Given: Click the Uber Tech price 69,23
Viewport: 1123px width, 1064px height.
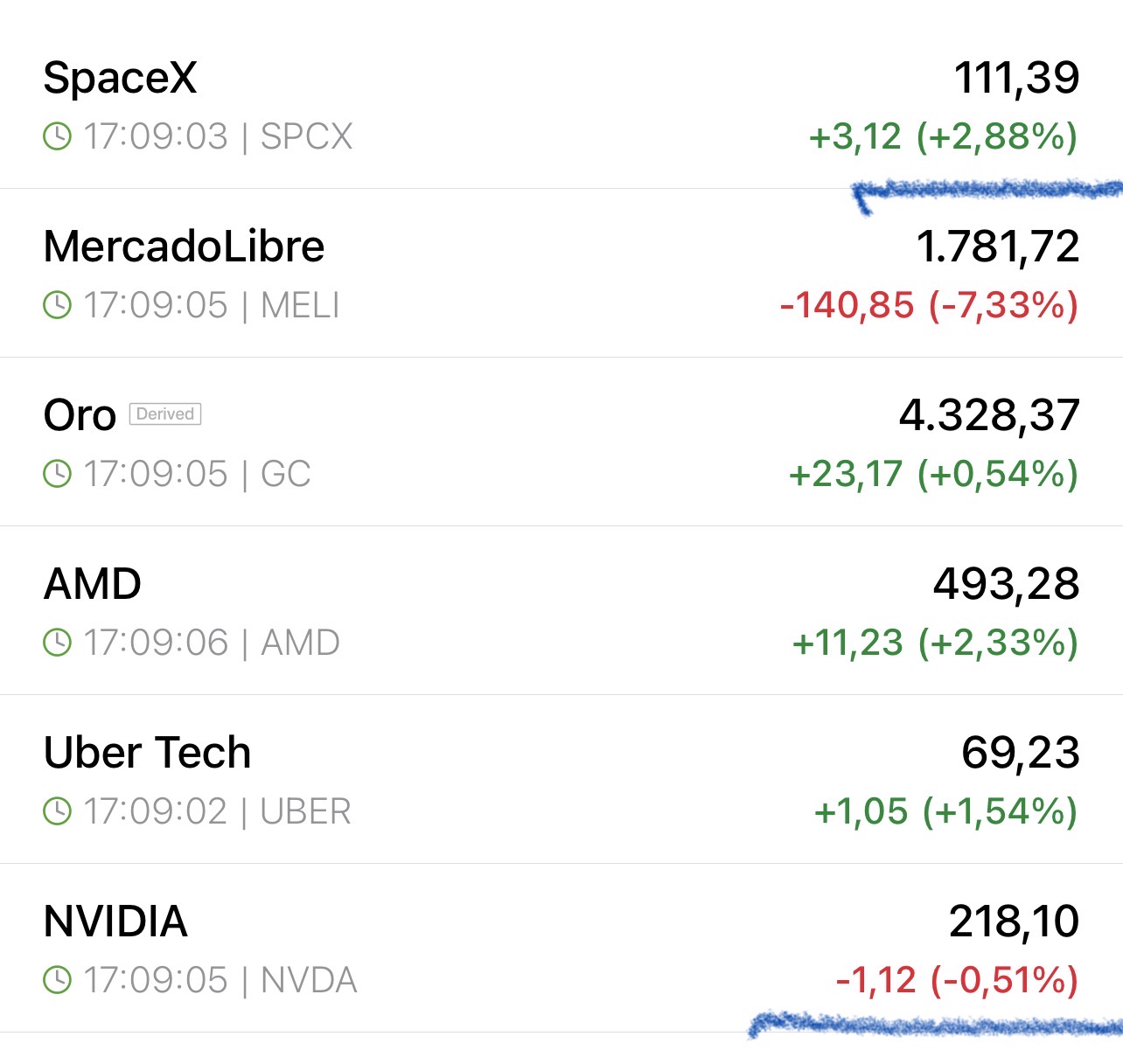Looking at the screenshot, I should [1021, 752].
